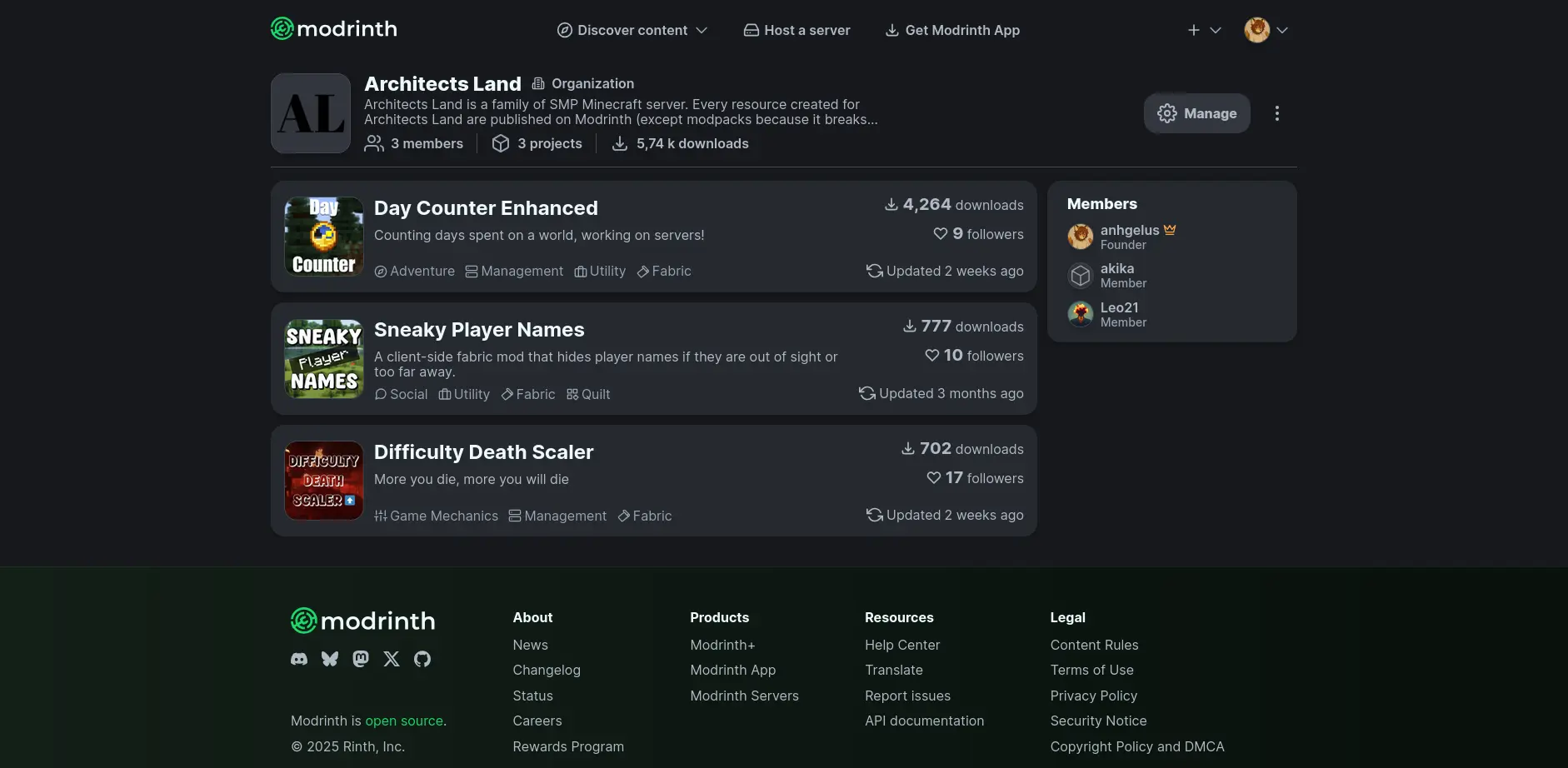
Task: Select Game Mechanics tag on Difficulty Death Scaler
Action: tap(436, 516)
